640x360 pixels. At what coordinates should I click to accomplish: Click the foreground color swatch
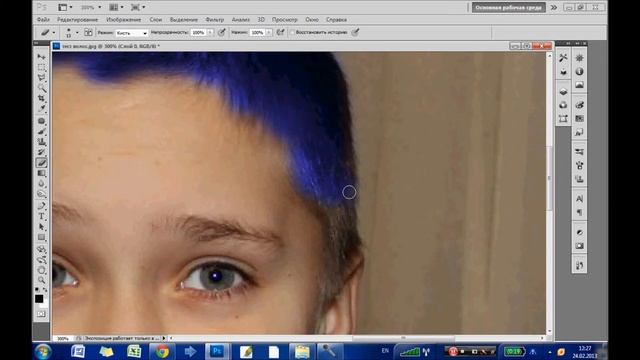tap(39, 299)
